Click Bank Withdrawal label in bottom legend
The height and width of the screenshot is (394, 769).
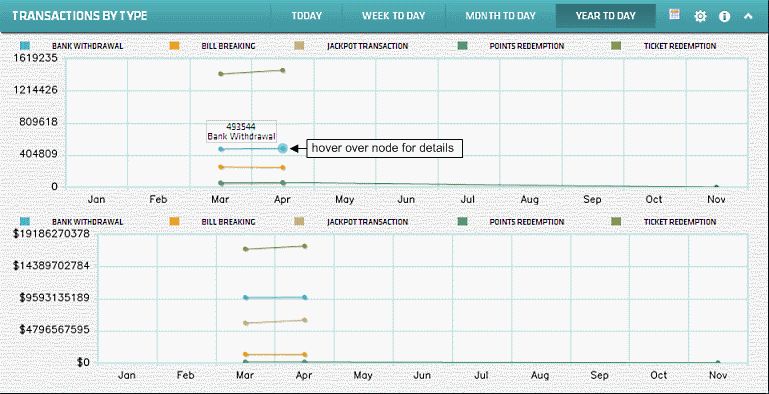tap(87, 222)
